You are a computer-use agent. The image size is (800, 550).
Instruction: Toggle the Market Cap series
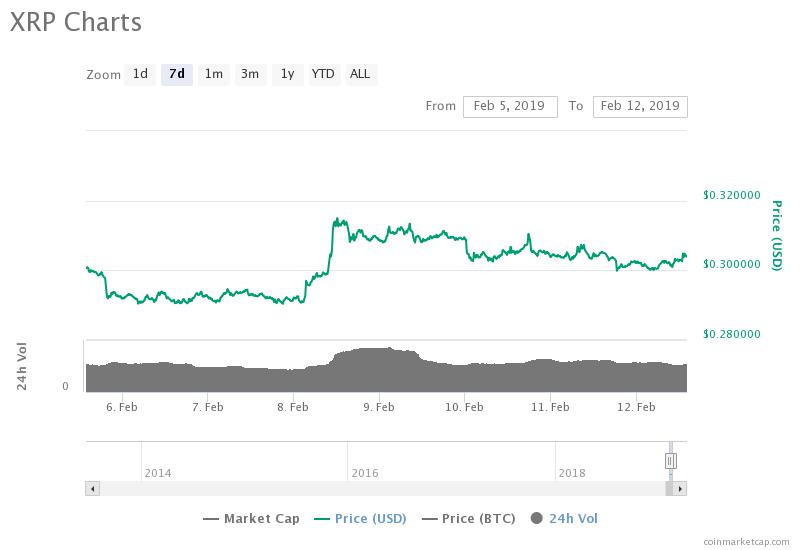click(x=251, y=519)
